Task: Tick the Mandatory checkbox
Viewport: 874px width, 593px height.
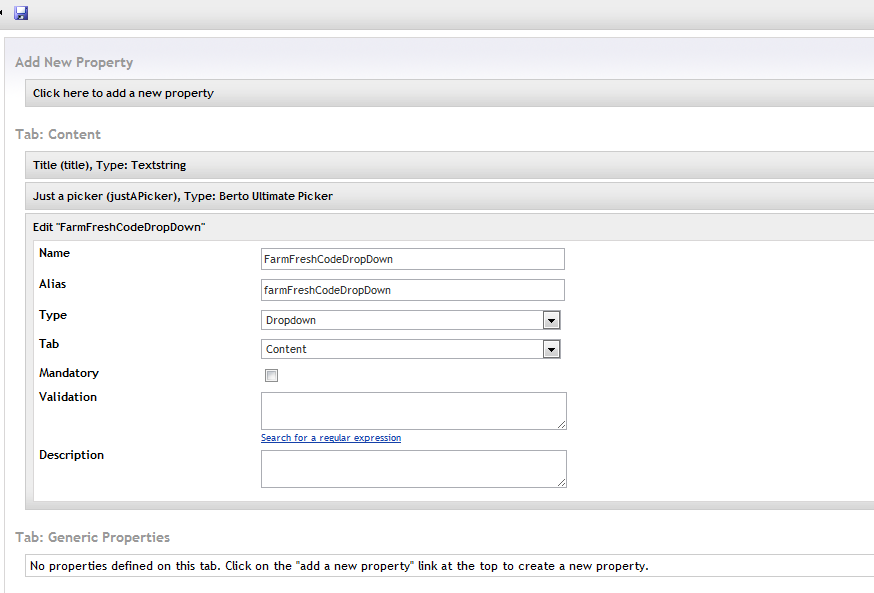Action: (x=271, y=376)
